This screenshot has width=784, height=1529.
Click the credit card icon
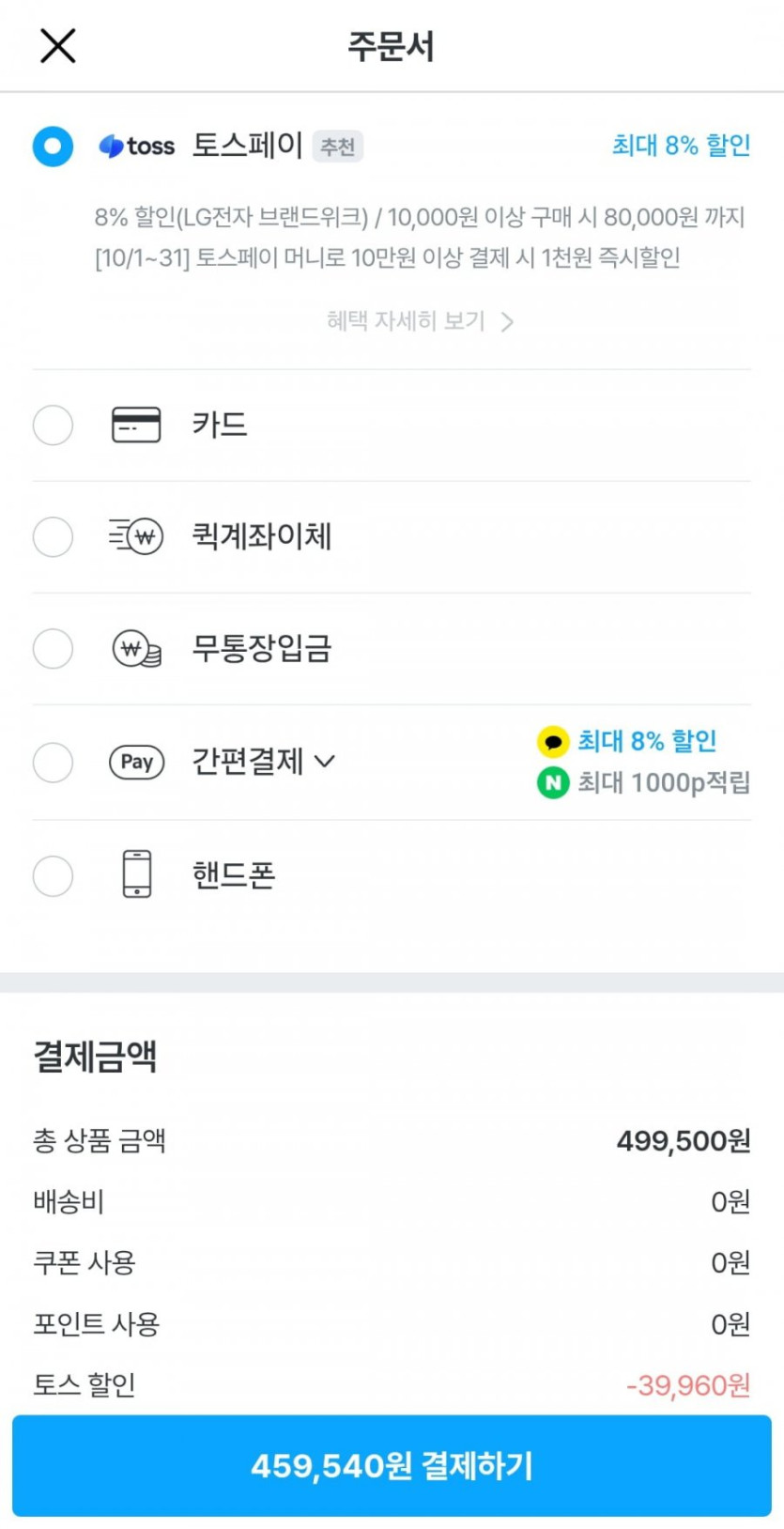pyautogui.click(x=136, y=425)
